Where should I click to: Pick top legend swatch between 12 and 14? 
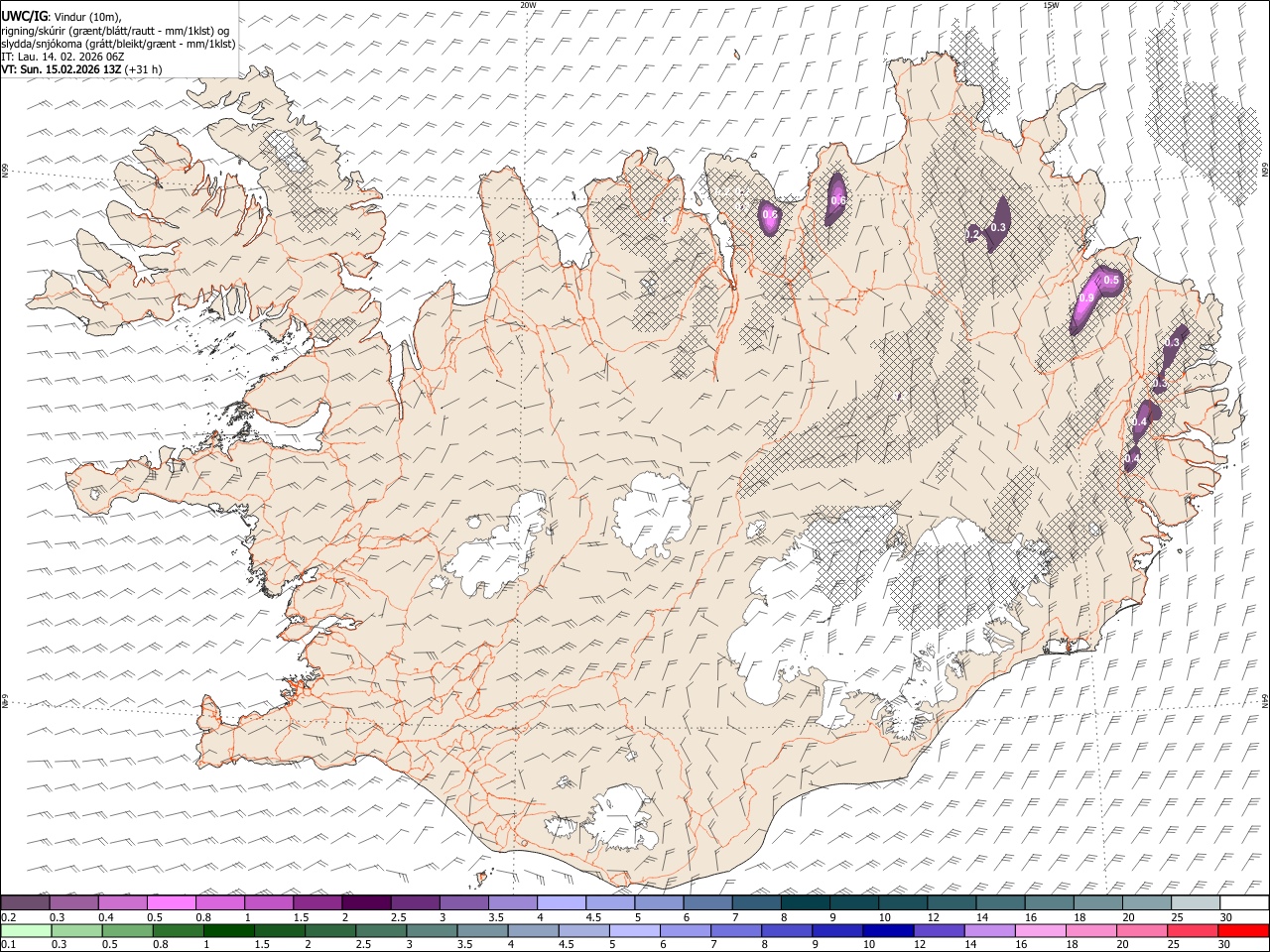pos(952,903)
